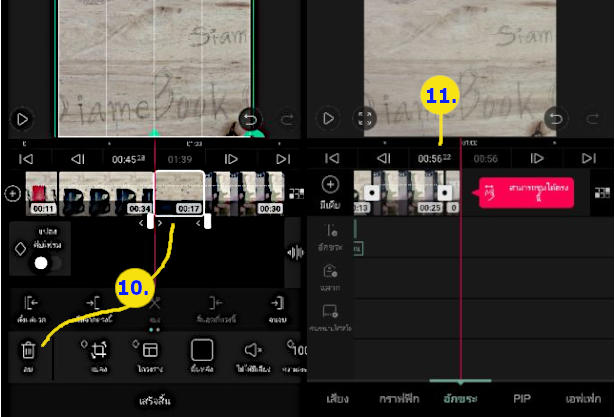Nudge left trim handle backward with left chevron
This screenshot has height=417, width=615.
point(141,223)
